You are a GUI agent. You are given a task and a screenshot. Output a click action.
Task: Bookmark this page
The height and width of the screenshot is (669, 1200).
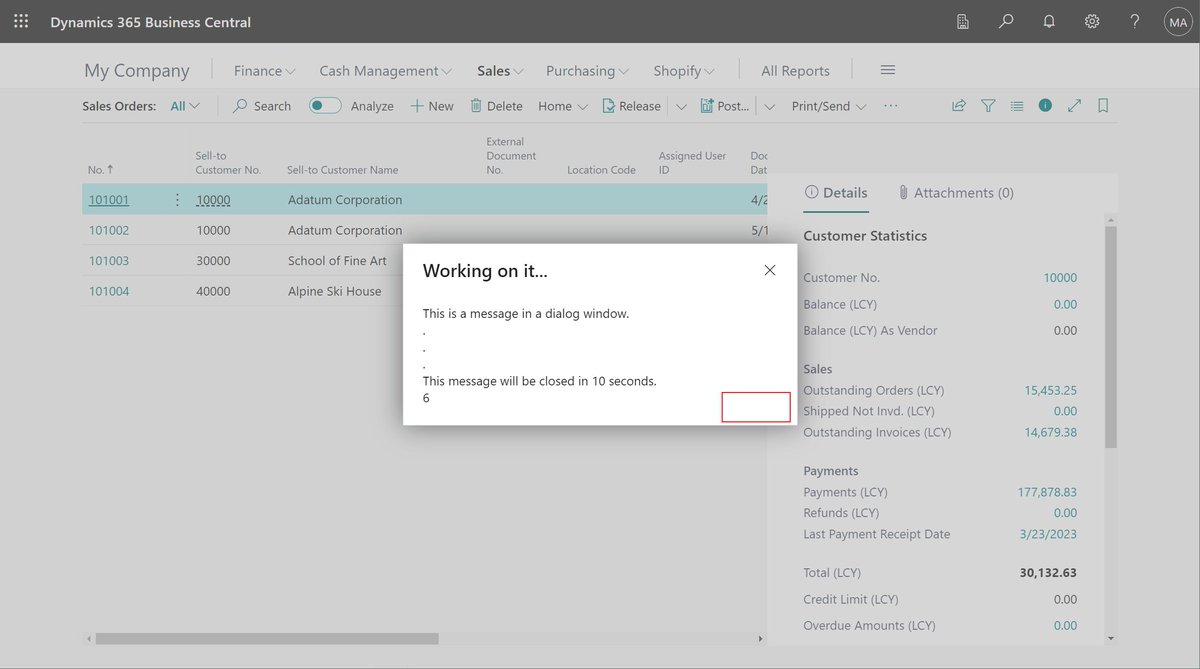coord(1103,105)
